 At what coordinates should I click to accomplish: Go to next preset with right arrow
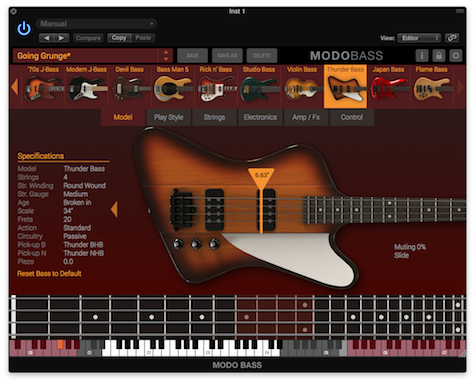pyautogui.click(x=62, y=38)
